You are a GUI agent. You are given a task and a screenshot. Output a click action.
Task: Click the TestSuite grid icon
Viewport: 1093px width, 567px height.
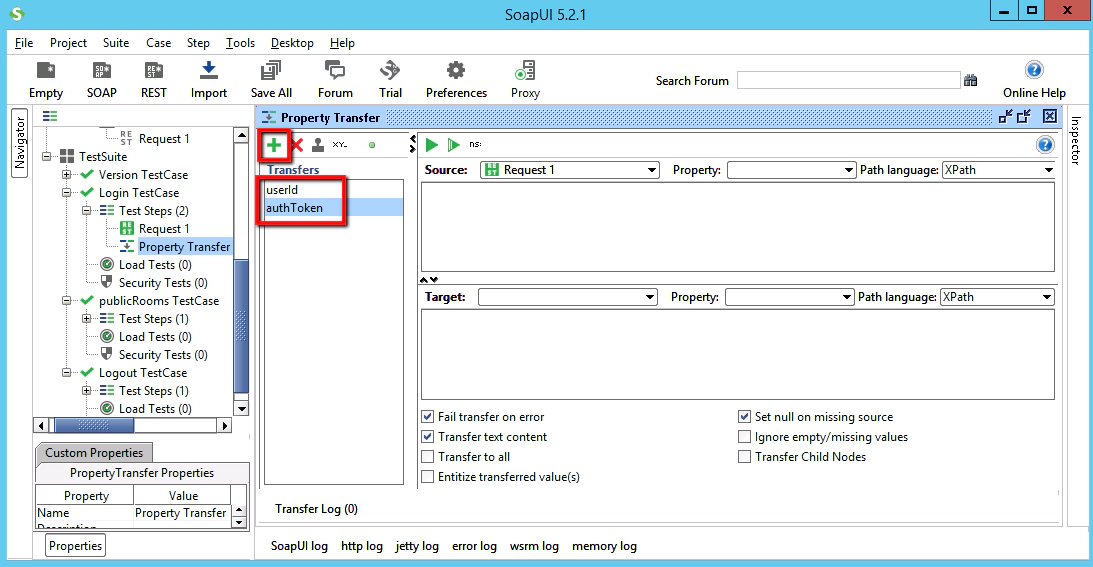(x=67, y=156)
